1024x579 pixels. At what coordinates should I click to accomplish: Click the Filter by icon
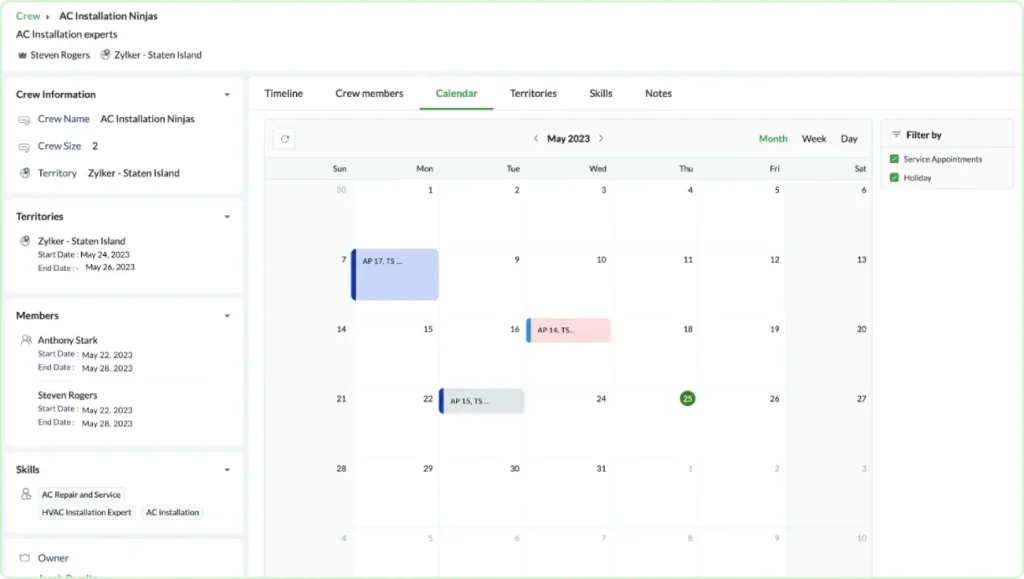pos(896,135)
